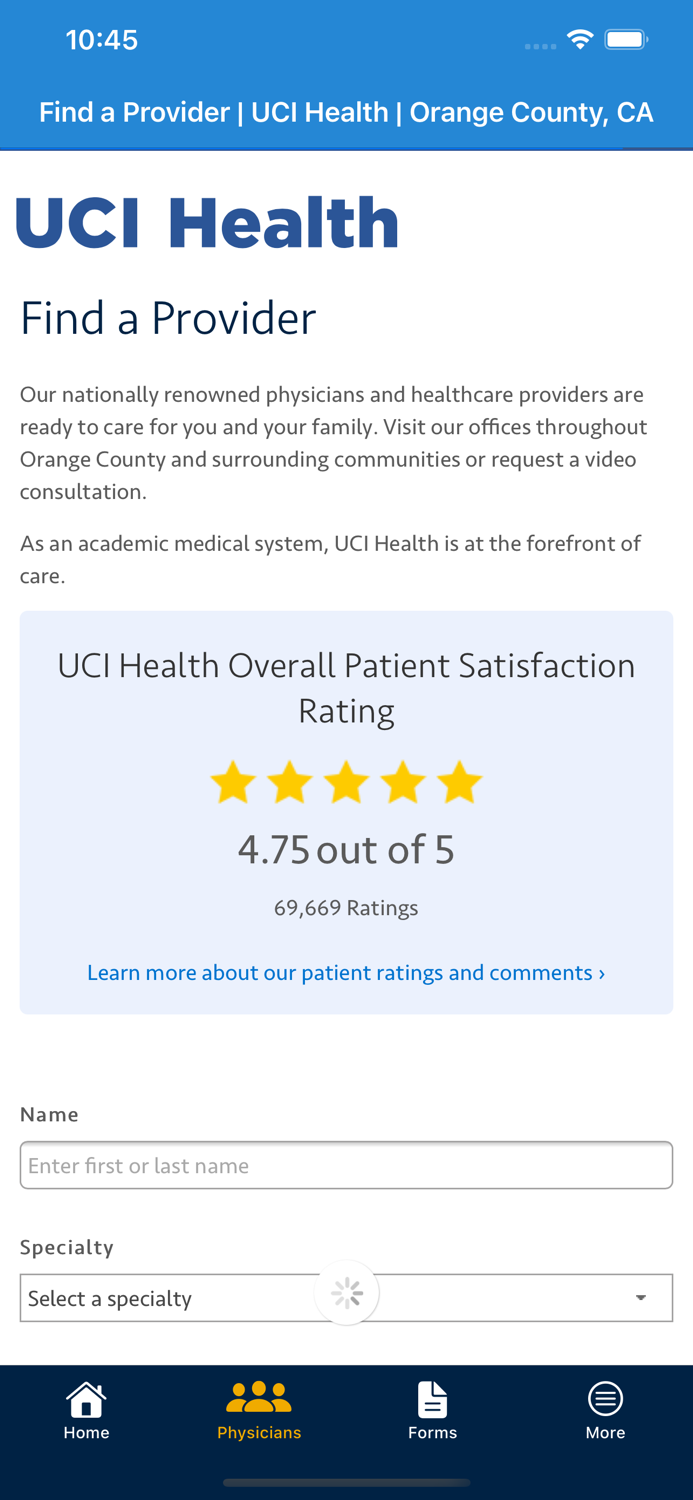Tap the first gold star in the rating
The image size is (693, 1500).
coord(233,782)
